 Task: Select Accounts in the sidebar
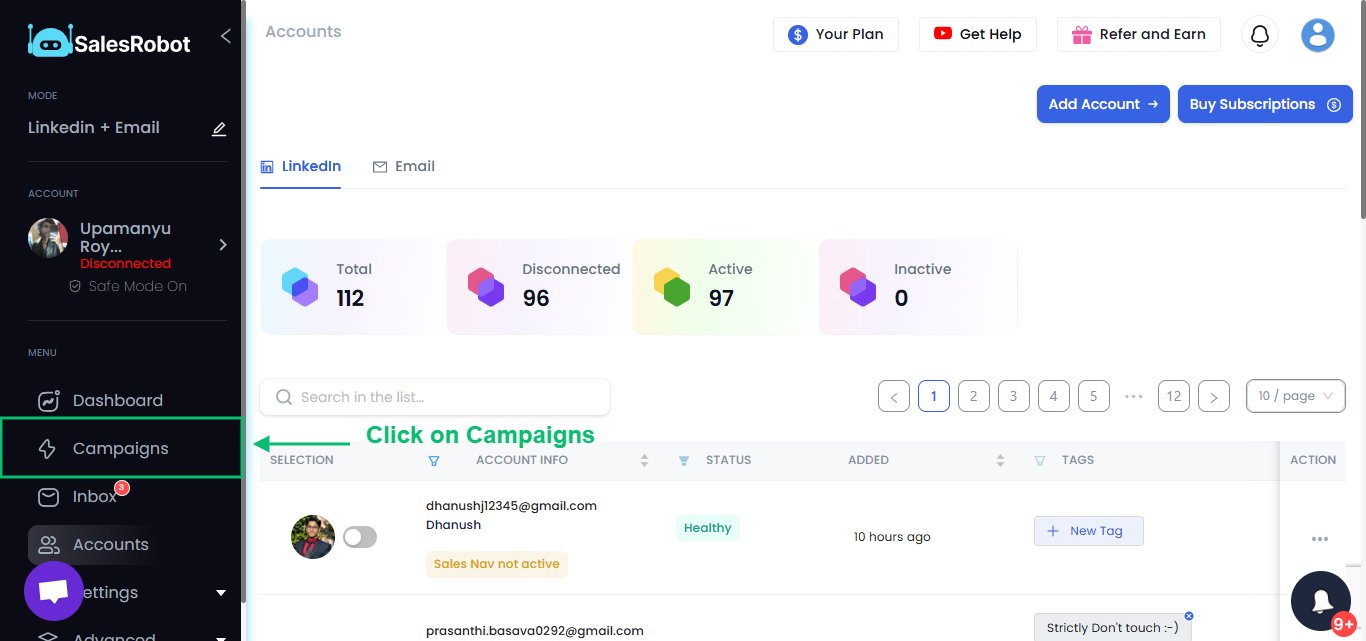[x=110, y=544]
